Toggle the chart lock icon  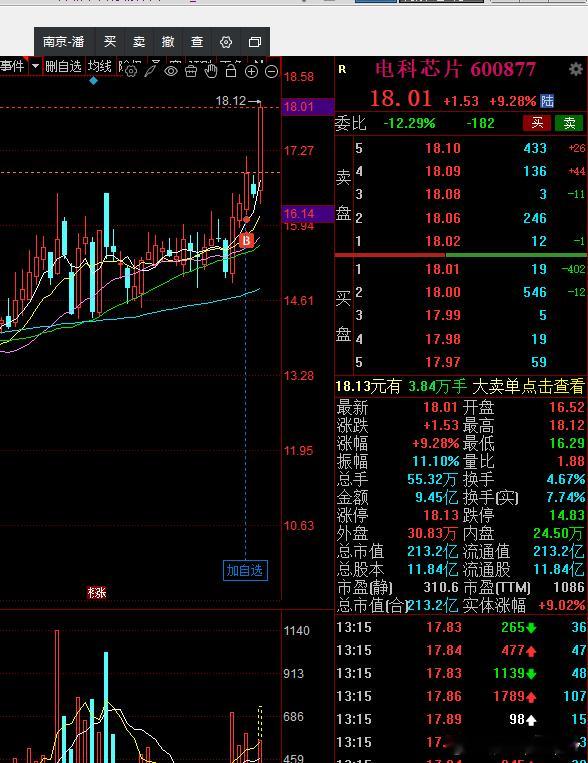tap(231, 71)
